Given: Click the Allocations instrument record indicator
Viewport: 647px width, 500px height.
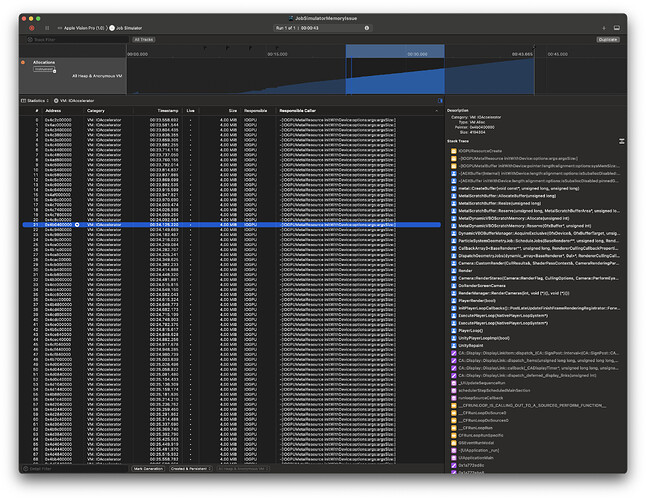Looking at the screenshot, I should [23, 62].
